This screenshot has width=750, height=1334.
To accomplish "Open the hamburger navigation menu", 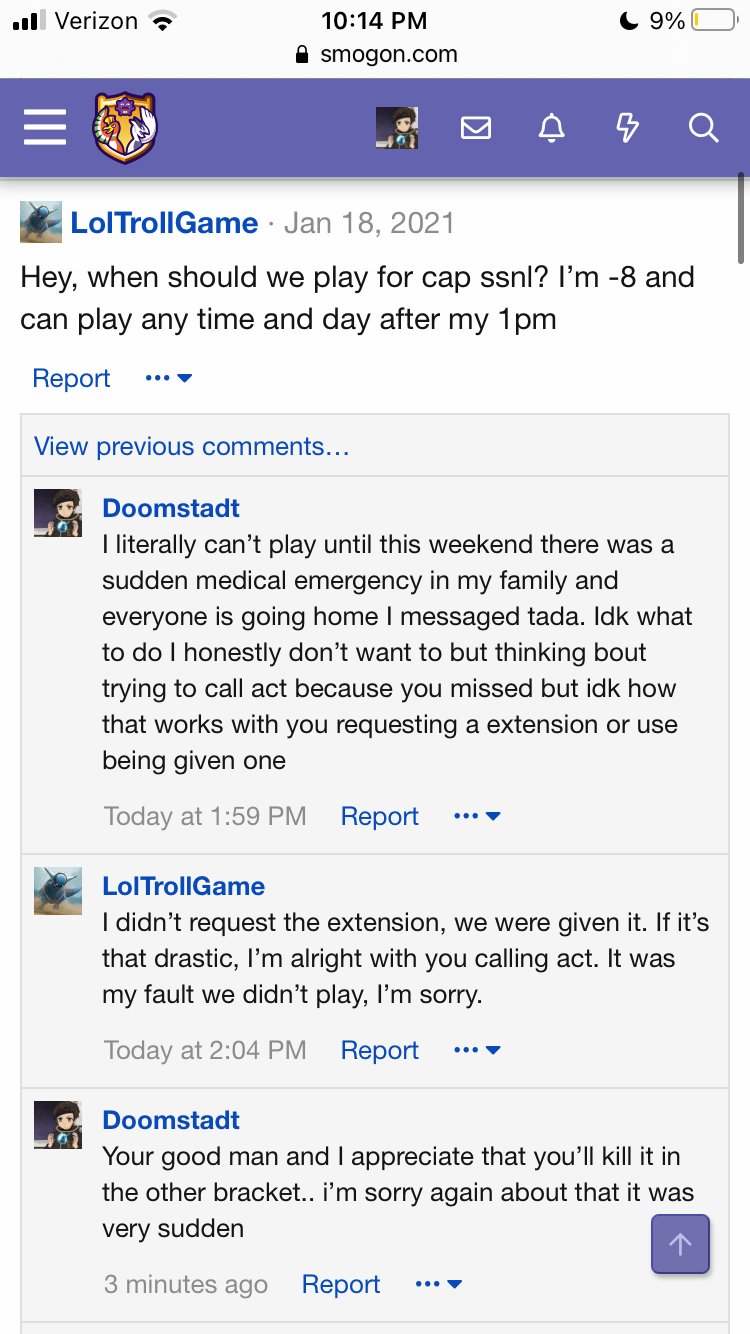I will (45, 128).
